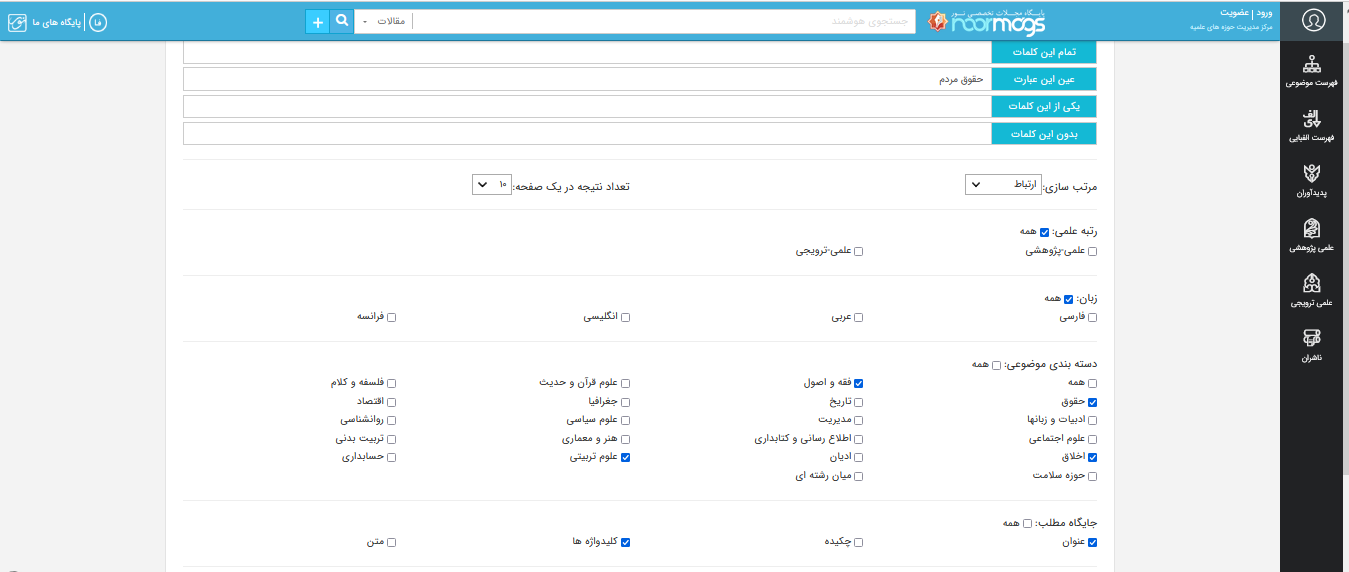Open علمی پژوهشی sidebar icon
Image resolution: width=1349 pixels, height=572 pixels.
tap(1314, 231)
